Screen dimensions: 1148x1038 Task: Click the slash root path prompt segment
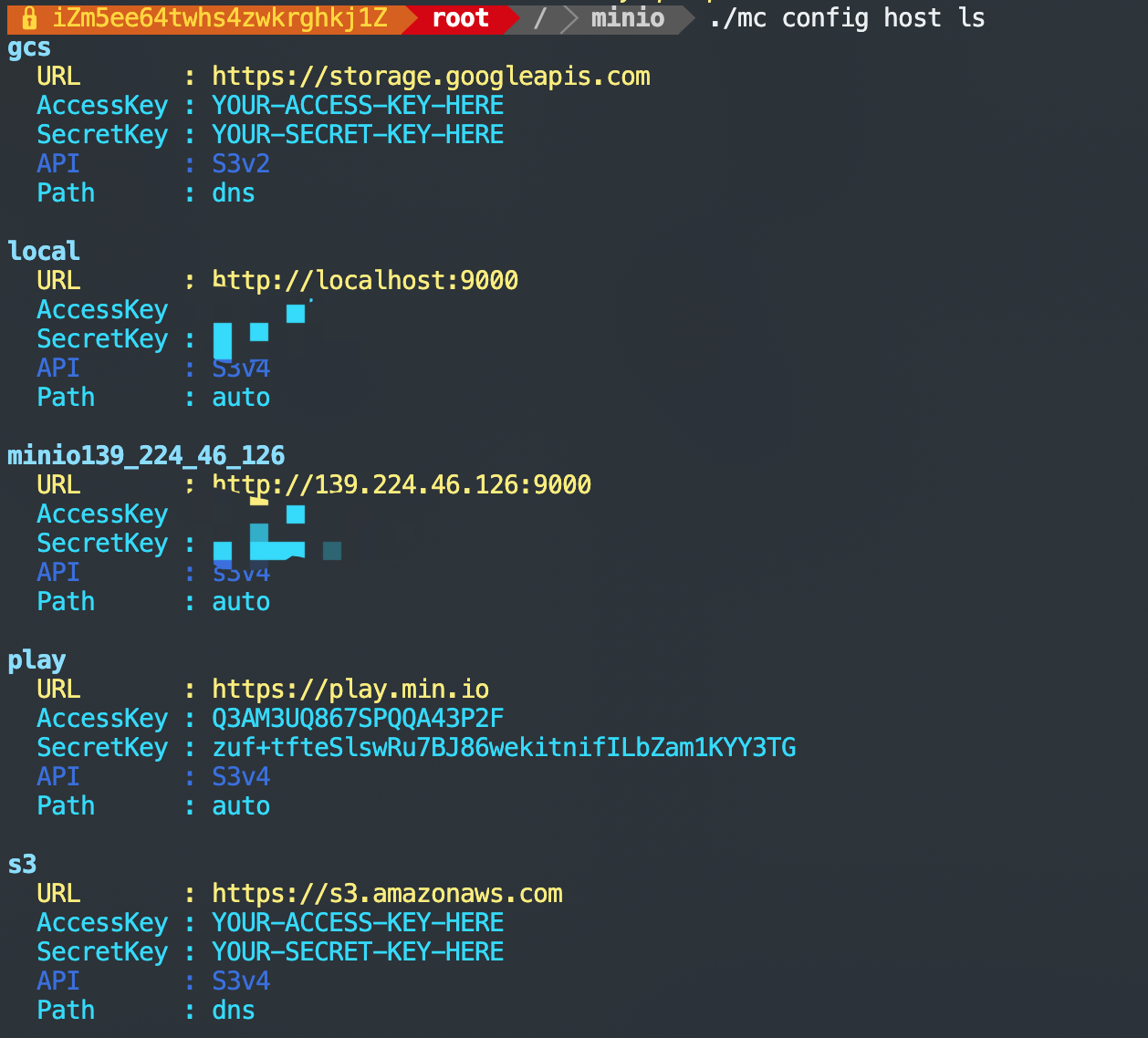(x=539, y=17)
